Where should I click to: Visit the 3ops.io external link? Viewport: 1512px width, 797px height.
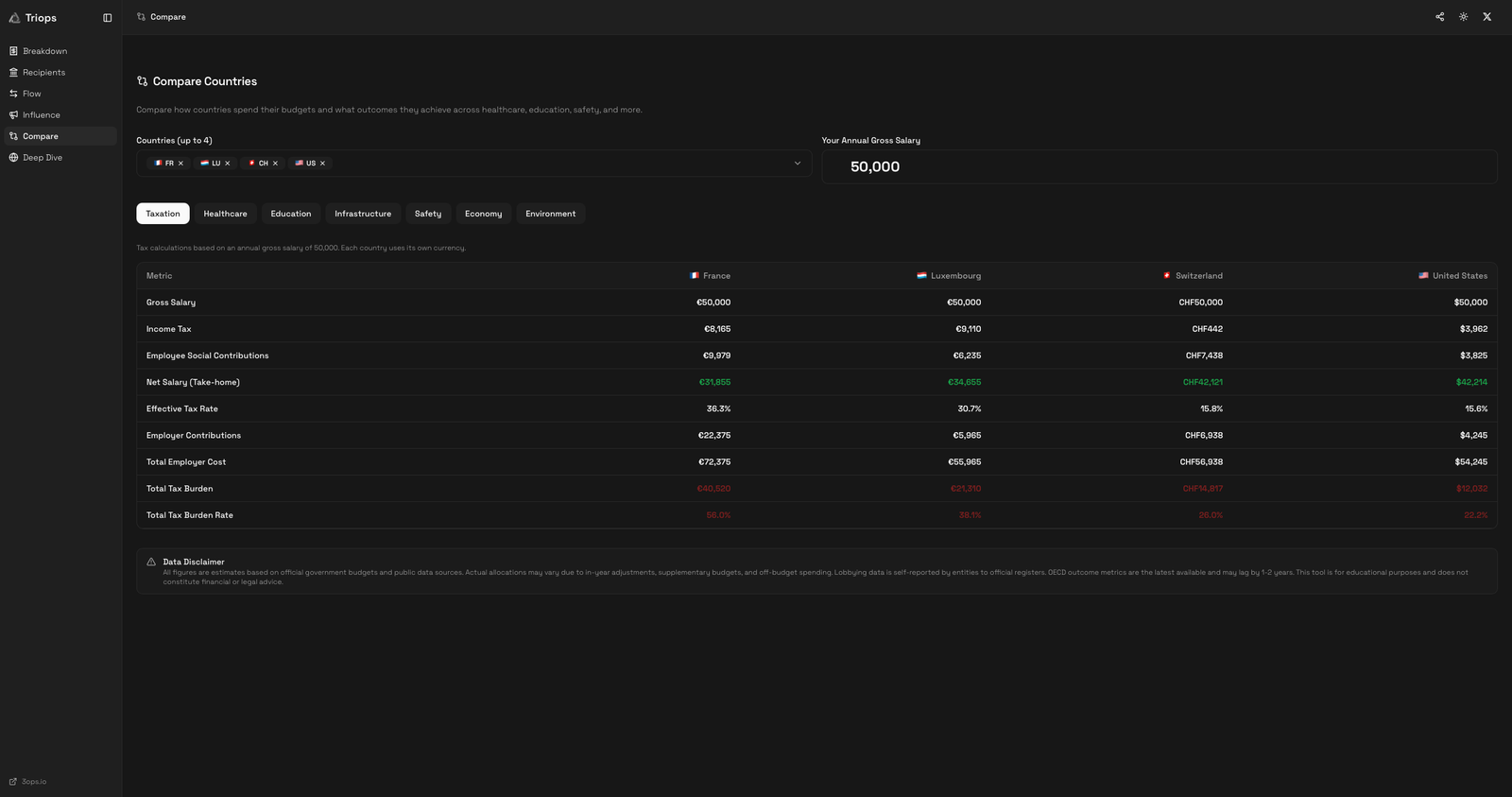(x=33, y=782)
